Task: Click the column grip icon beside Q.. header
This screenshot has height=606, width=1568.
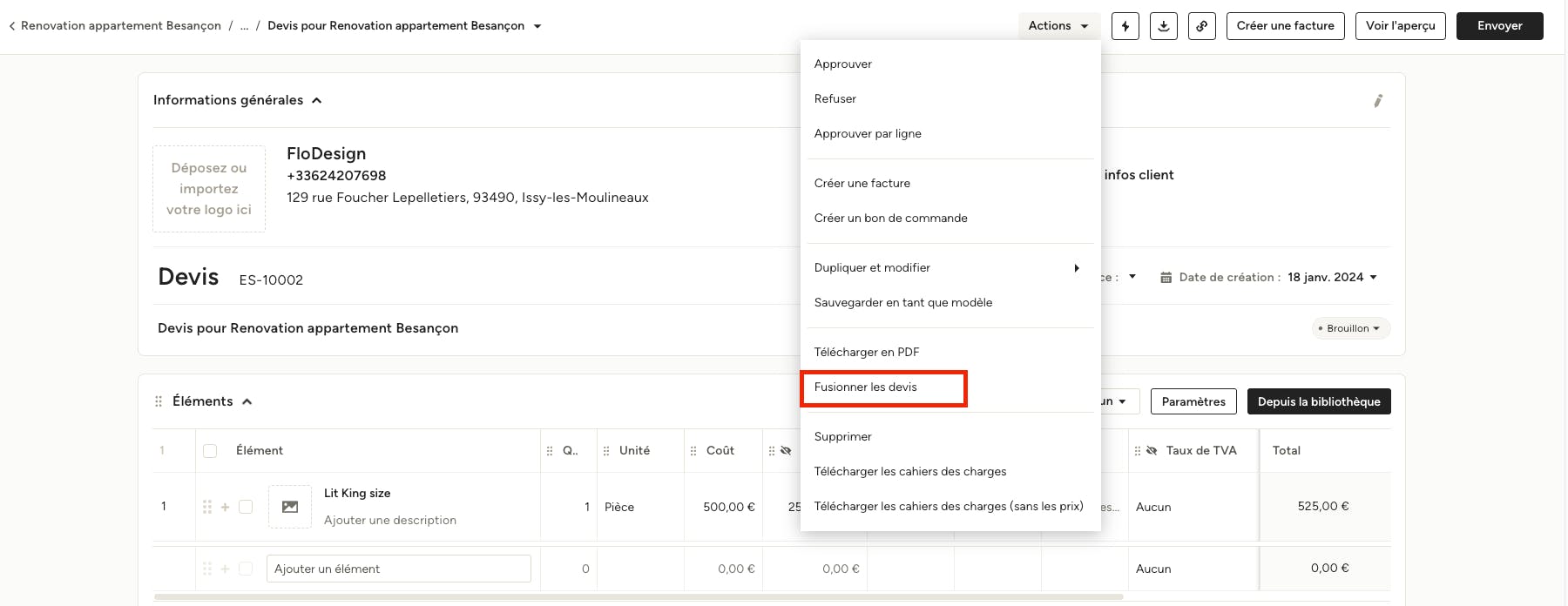Action: pos(550,451)
